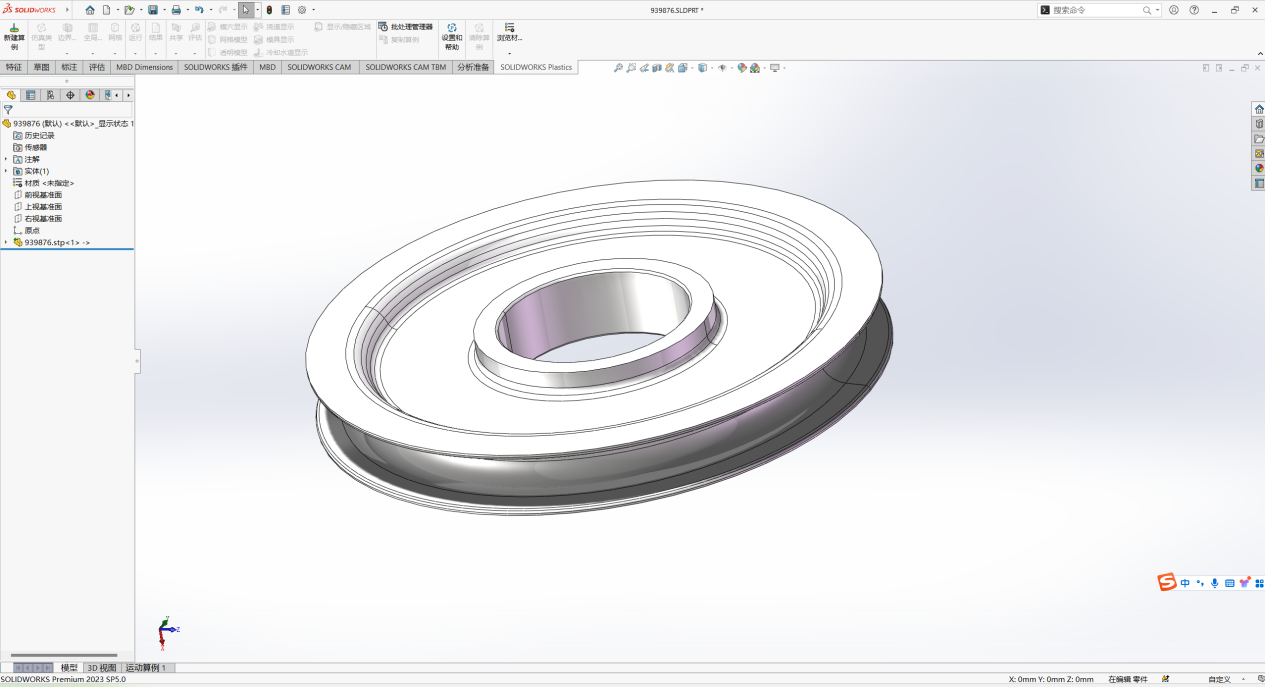Screen dimensions: 1265x687
Task: Open the DimXpertManager crosshair tab icon
Action: [70, 95]
